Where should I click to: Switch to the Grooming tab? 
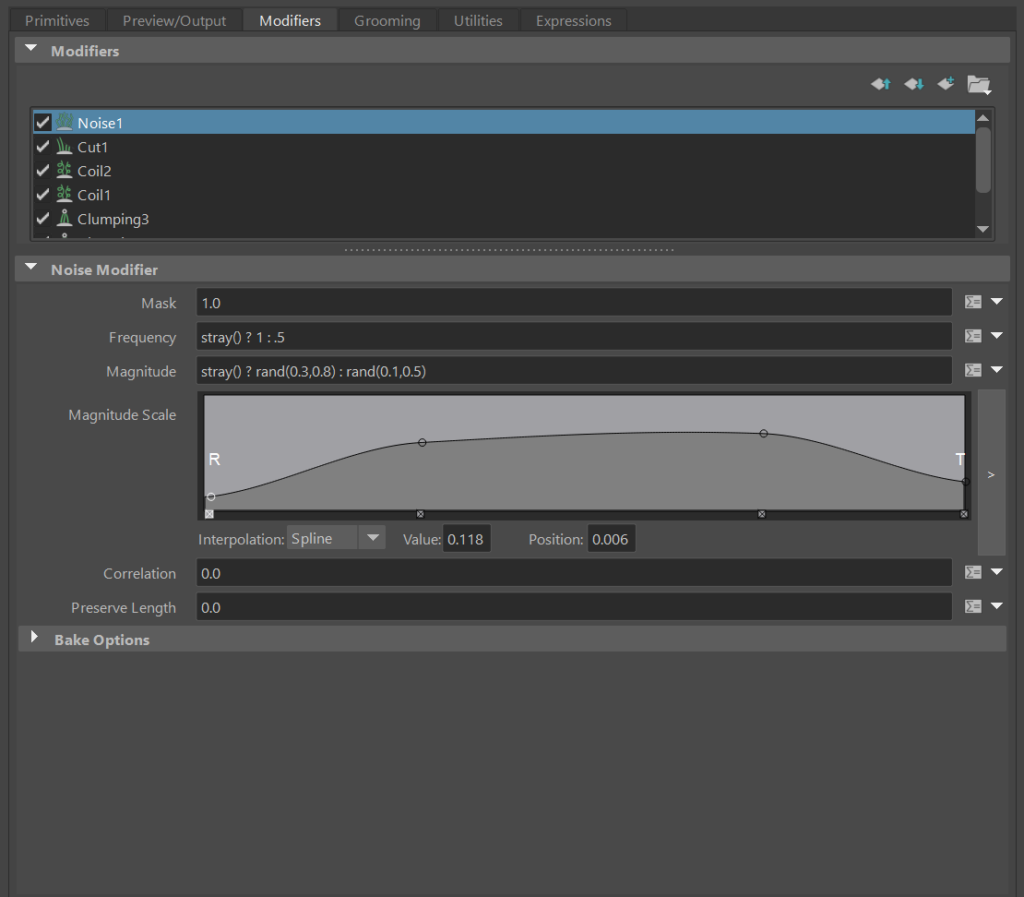(387, 21)
